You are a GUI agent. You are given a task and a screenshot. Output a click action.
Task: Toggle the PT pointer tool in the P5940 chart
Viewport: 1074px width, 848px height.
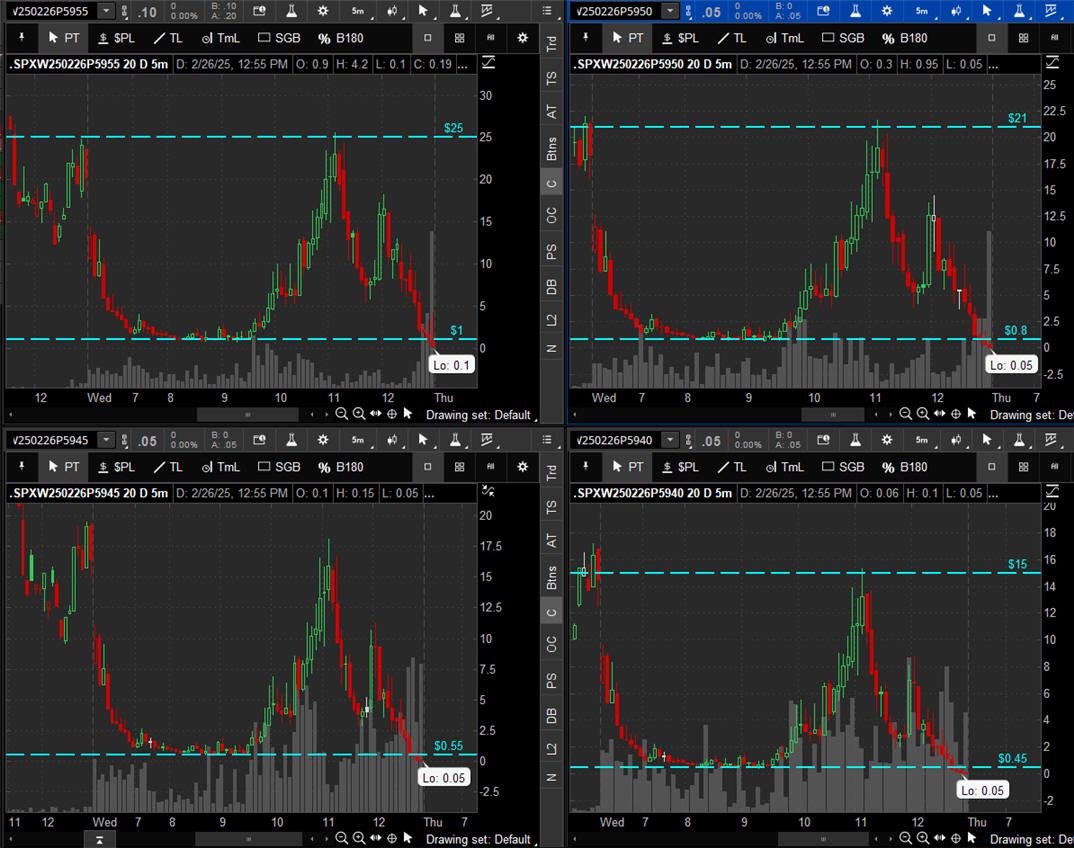coord(627,467)
